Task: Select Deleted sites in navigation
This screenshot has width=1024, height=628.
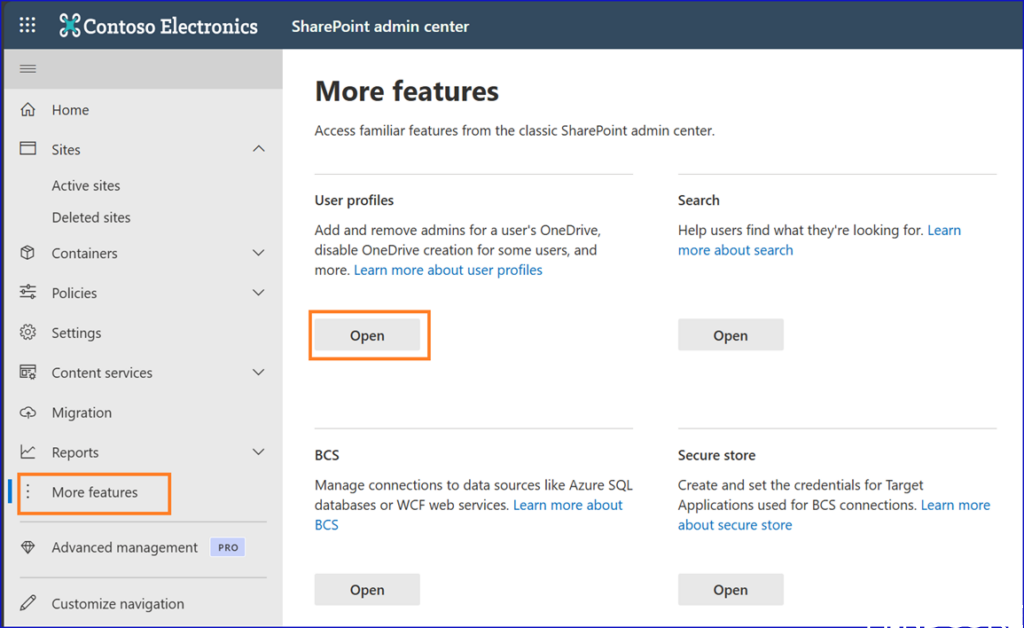Action: pos(91,218)
